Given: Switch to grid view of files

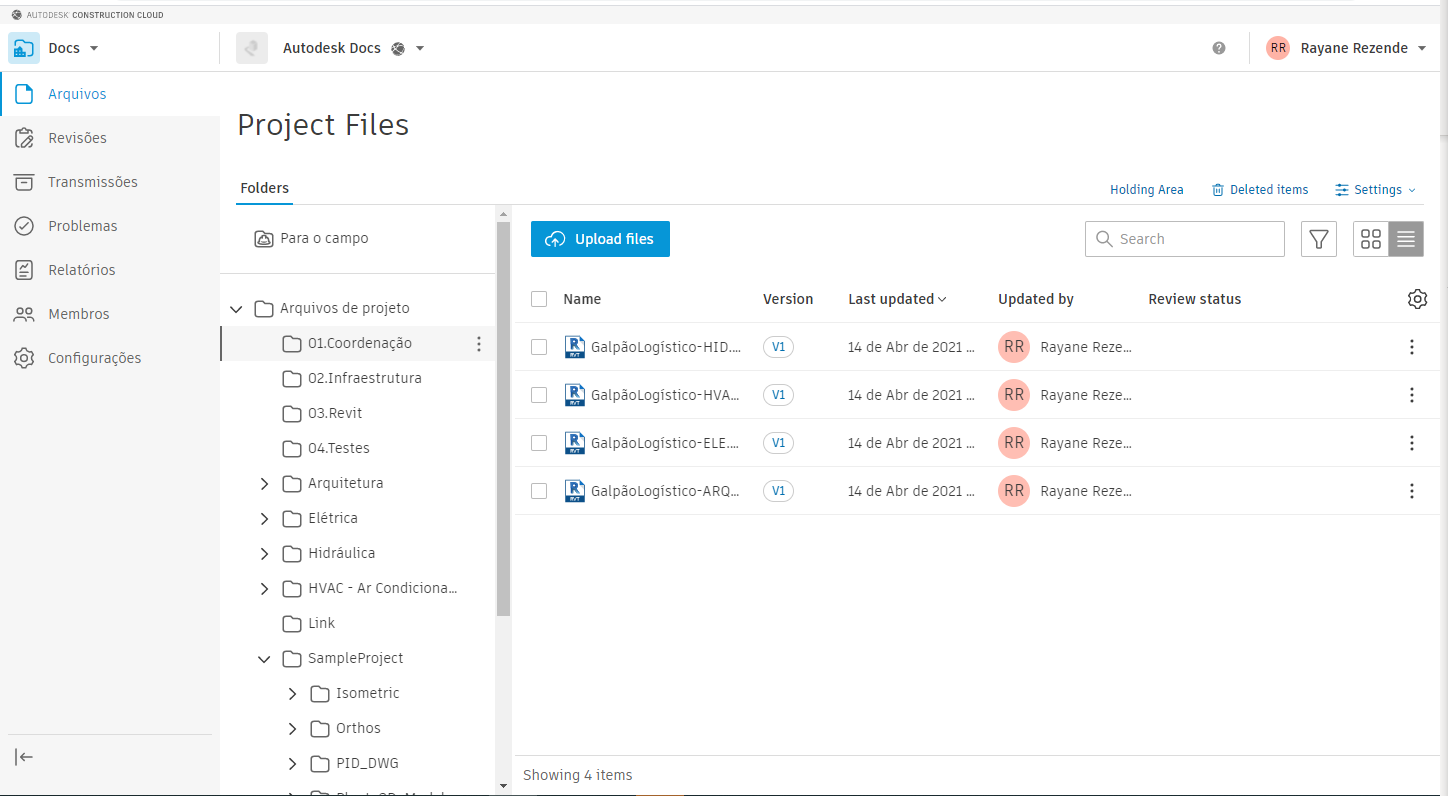Looking at the screenshot, I should [x=1370, y=238].
